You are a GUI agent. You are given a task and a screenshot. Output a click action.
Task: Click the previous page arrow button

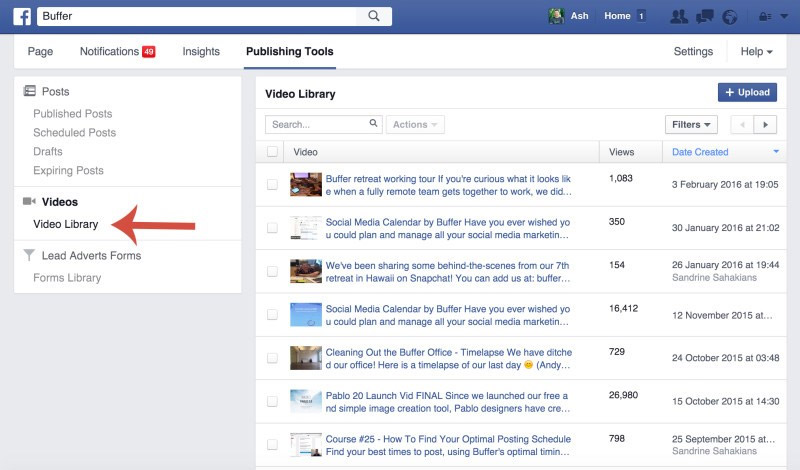click(x=742, y=125)
